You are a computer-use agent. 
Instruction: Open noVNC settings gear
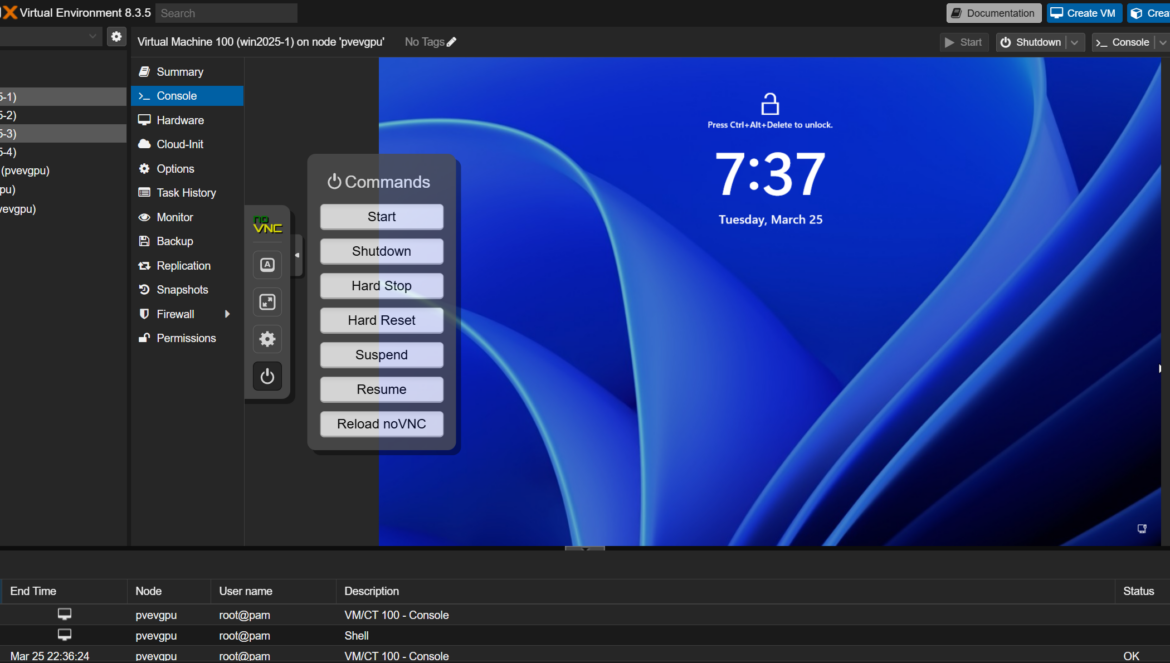coord(267,339)
